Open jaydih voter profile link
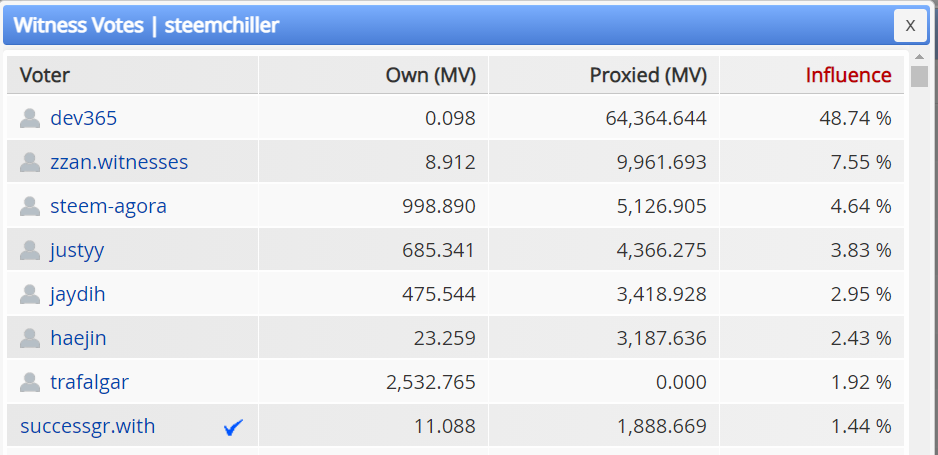Viewport: 938px width, 455px height. (78, 295)
